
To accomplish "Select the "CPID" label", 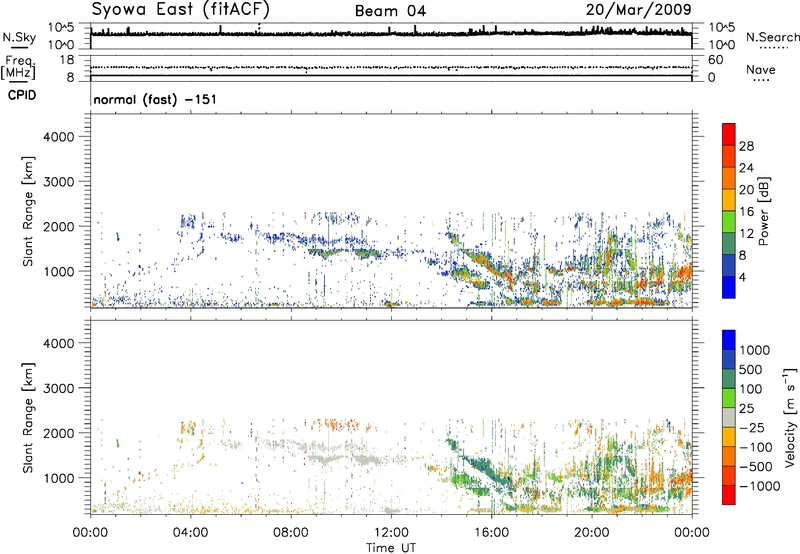I will 22,95.
